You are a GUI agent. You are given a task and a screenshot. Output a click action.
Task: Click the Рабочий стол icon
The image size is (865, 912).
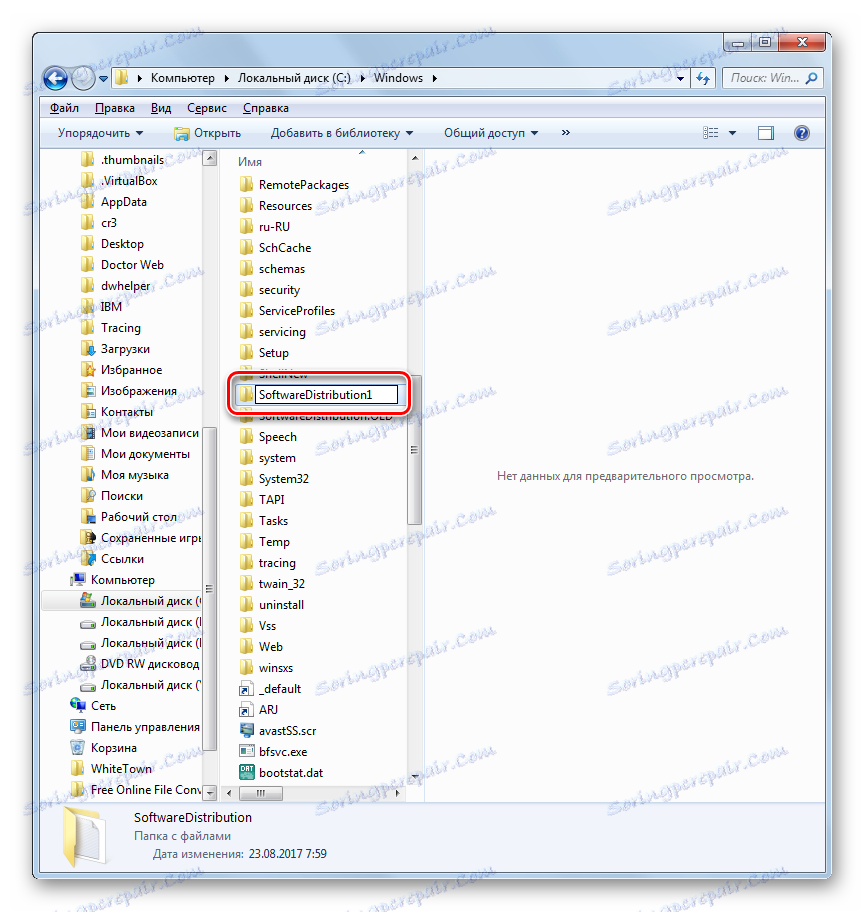(x=88, y=516)
